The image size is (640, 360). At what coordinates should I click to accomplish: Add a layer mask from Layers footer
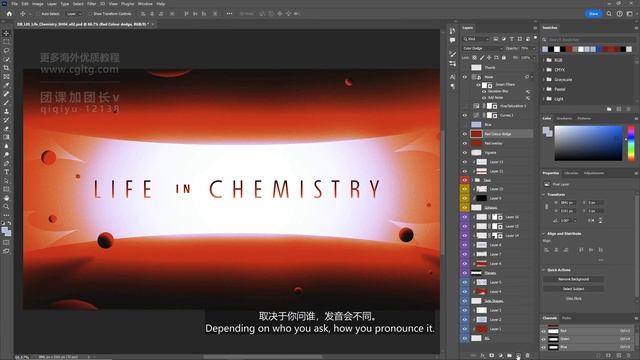pos(491,356)
